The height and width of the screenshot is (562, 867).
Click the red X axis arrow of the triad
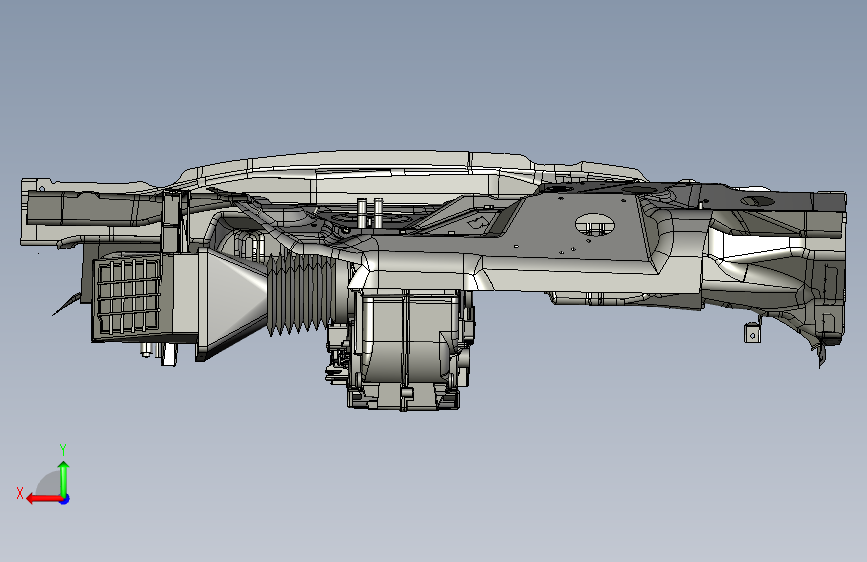[x=44, y=499]
